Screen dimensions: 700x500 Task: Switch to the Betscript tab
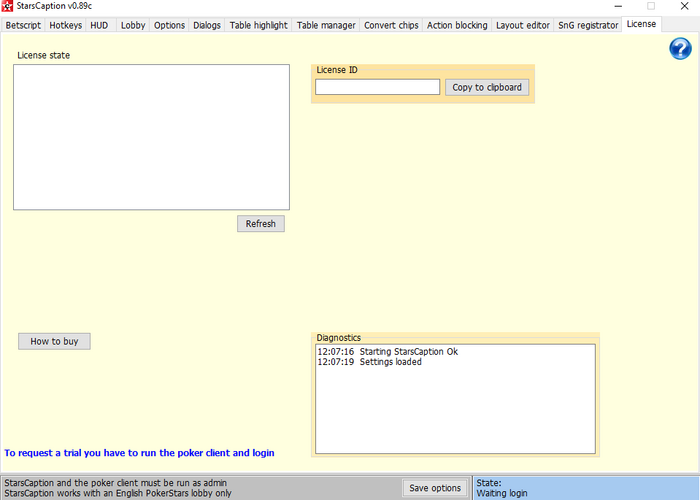click(x=23, y=25)
